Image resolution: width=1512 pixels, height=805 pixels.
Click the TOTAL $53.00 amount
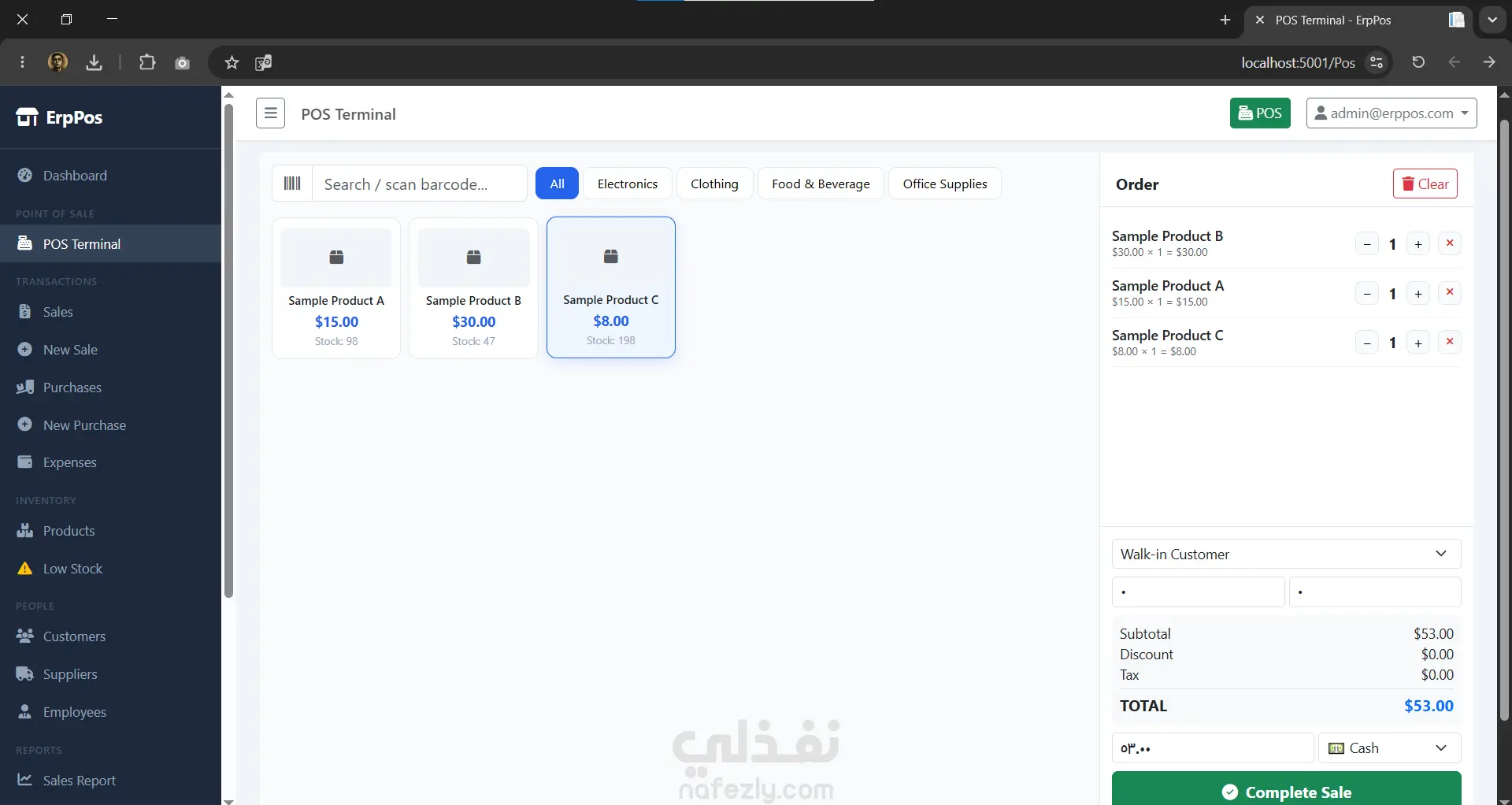point(1429,706)
